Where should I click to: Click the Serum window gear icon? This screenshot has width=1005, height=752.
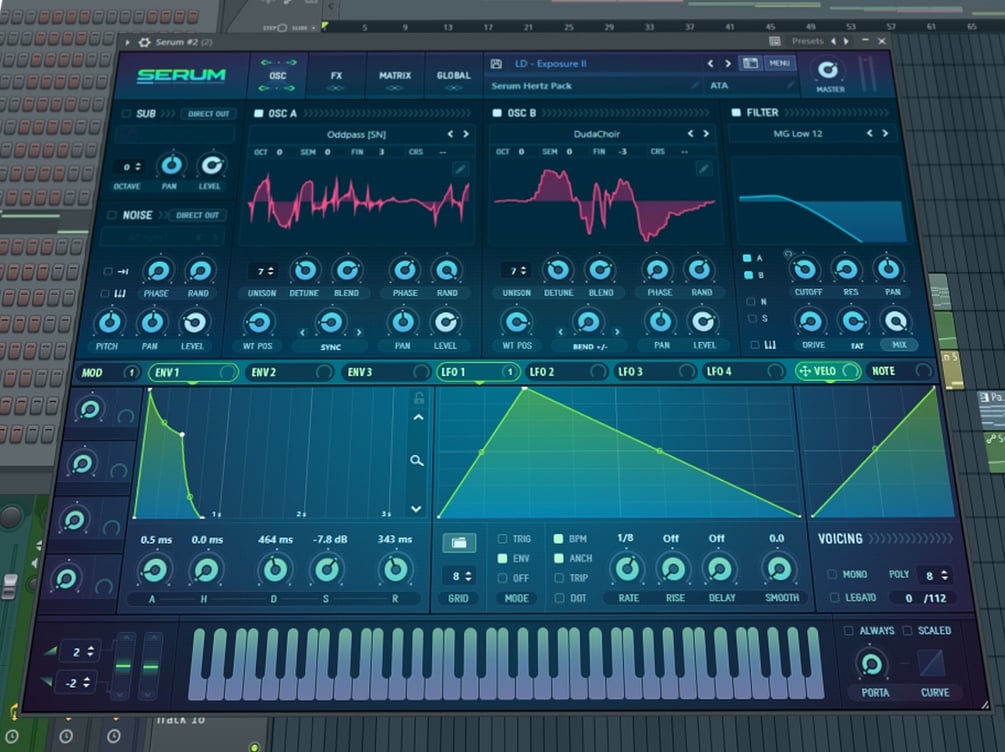click(x=144, y=42)
